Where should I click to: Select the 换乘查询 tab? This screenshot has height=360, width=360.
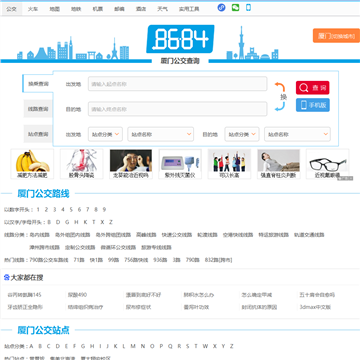coord(38,83)
